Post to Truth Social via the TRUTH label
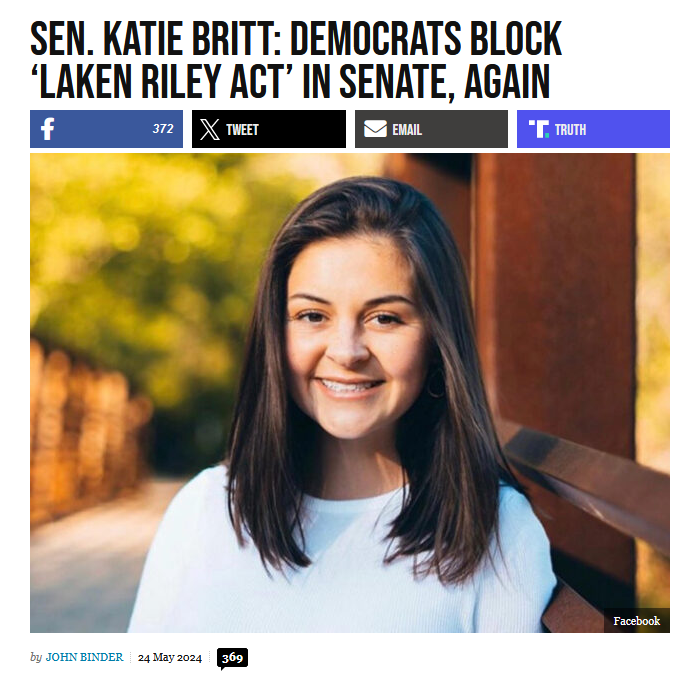The image size is (691, 674). [x=570, y=130]
